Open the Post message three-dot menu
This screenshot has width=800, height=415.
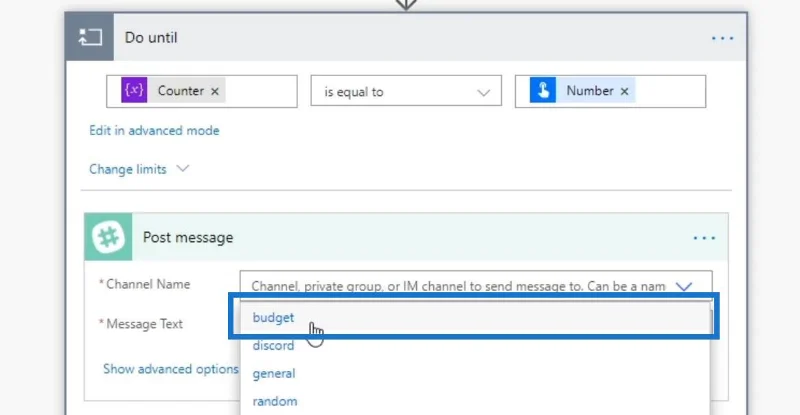click(x=704, y=238)
